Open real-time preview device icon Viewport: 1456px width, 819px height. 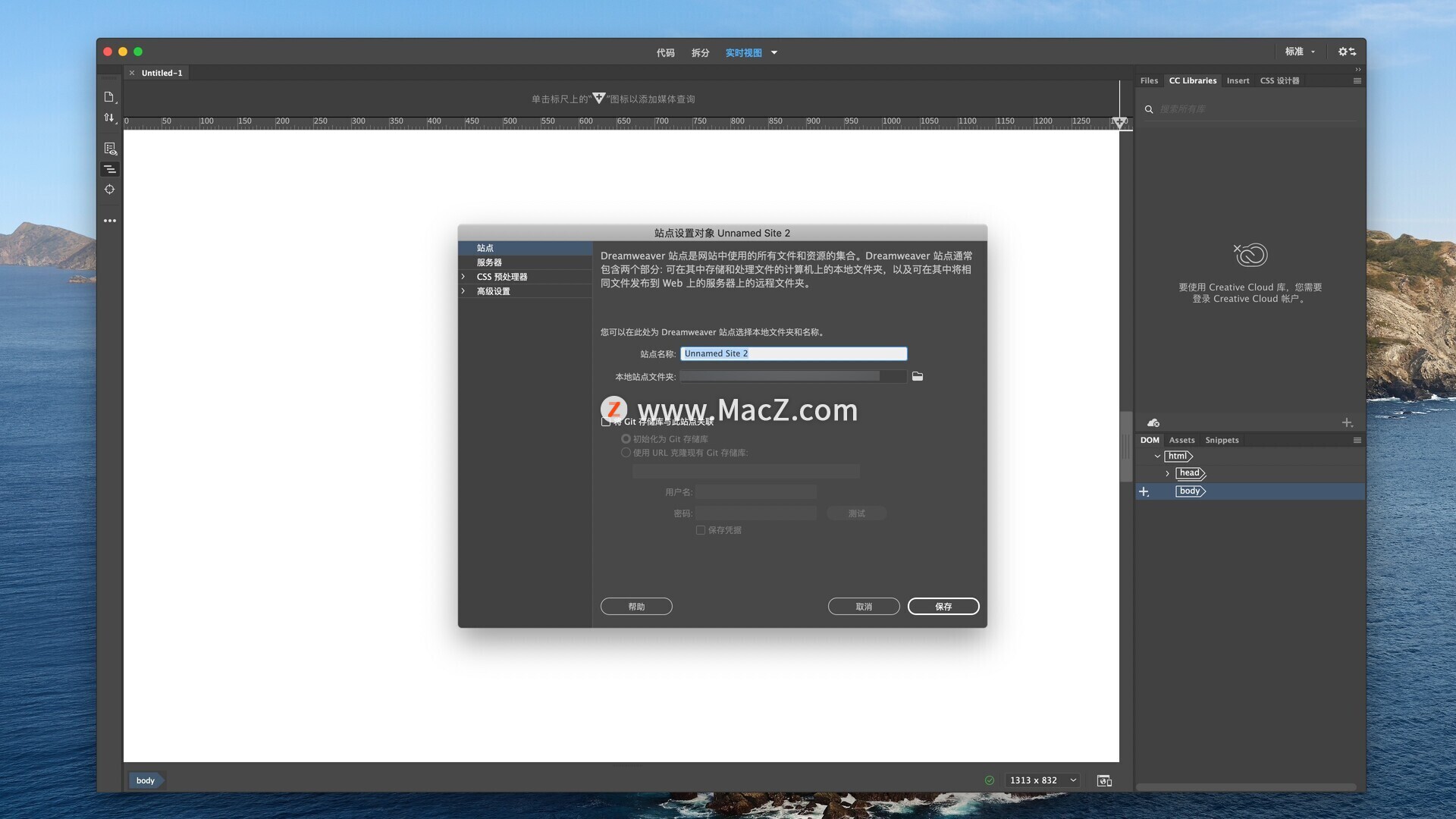(1104, 780)
